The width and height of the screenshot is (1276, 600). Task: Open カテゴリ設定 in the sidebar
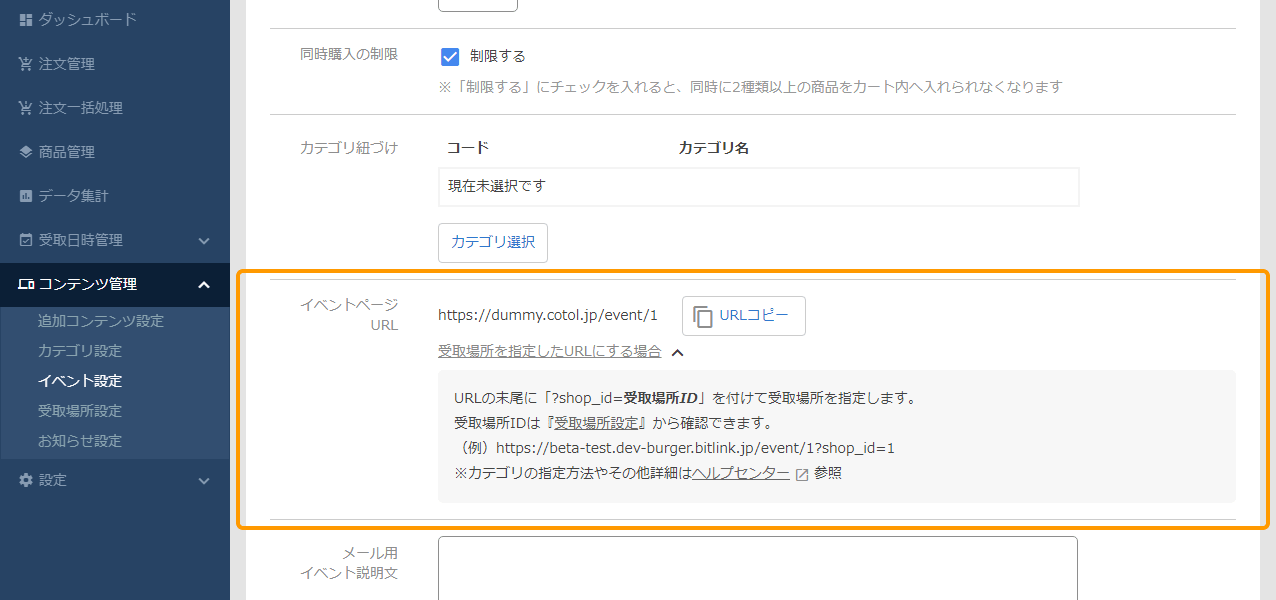pyautogui.click(x=80, y=351)
